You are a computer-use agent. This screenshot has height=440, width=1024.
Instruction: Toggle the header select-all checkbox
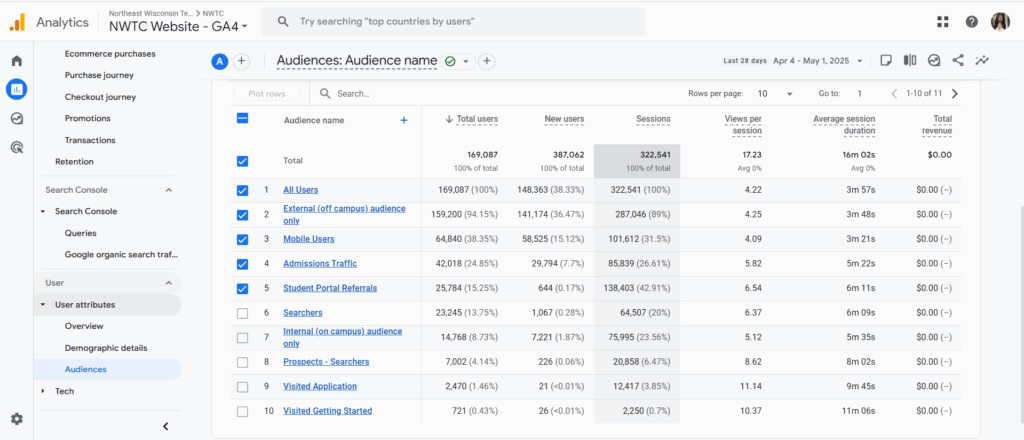242,118
